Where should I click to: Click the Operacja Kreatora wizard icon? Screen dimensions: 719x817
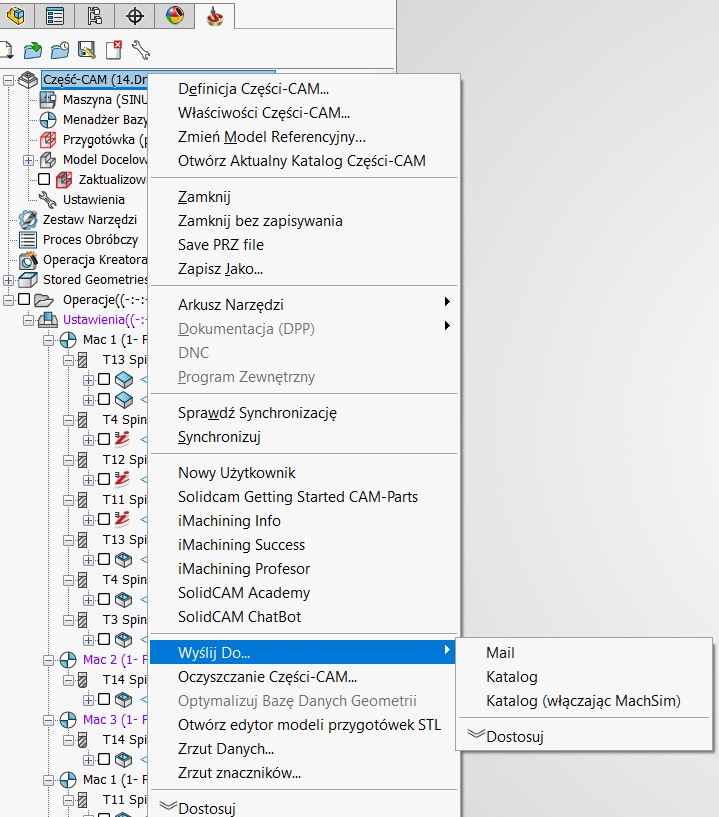[28, 259]
